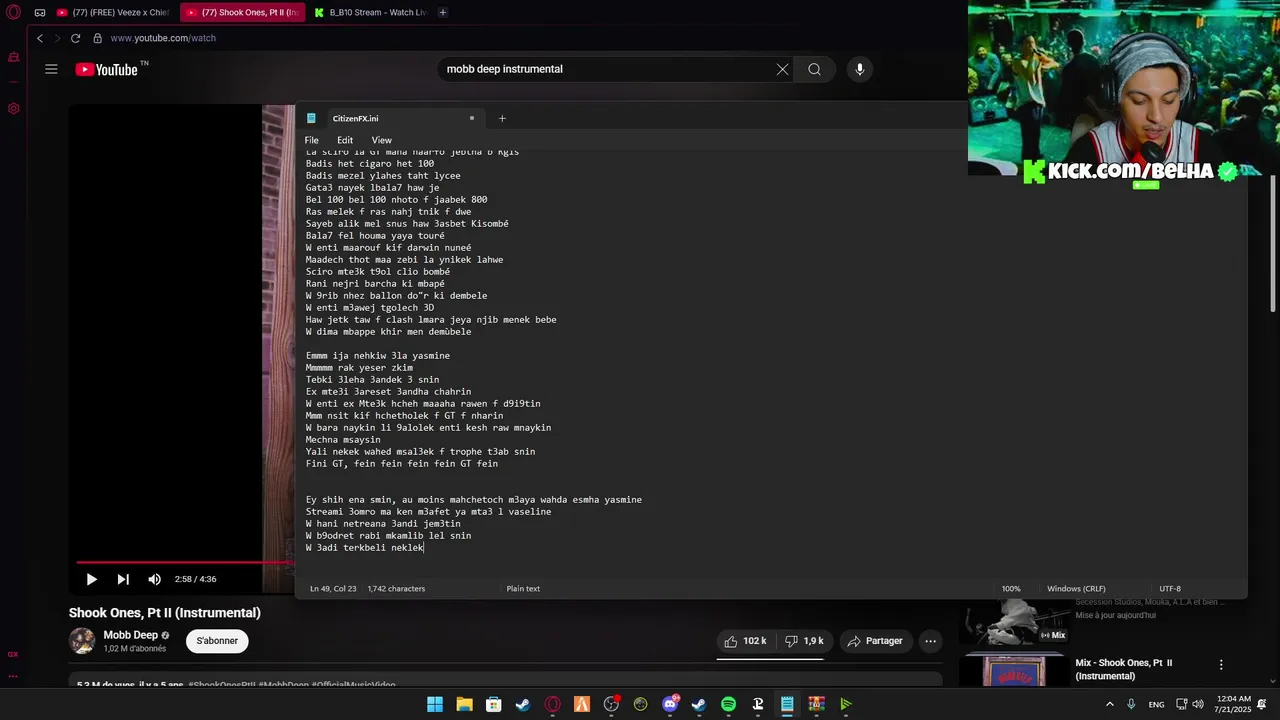1280x720 pixels.
Task: Go back to the previous page
Action: point(40,38)
